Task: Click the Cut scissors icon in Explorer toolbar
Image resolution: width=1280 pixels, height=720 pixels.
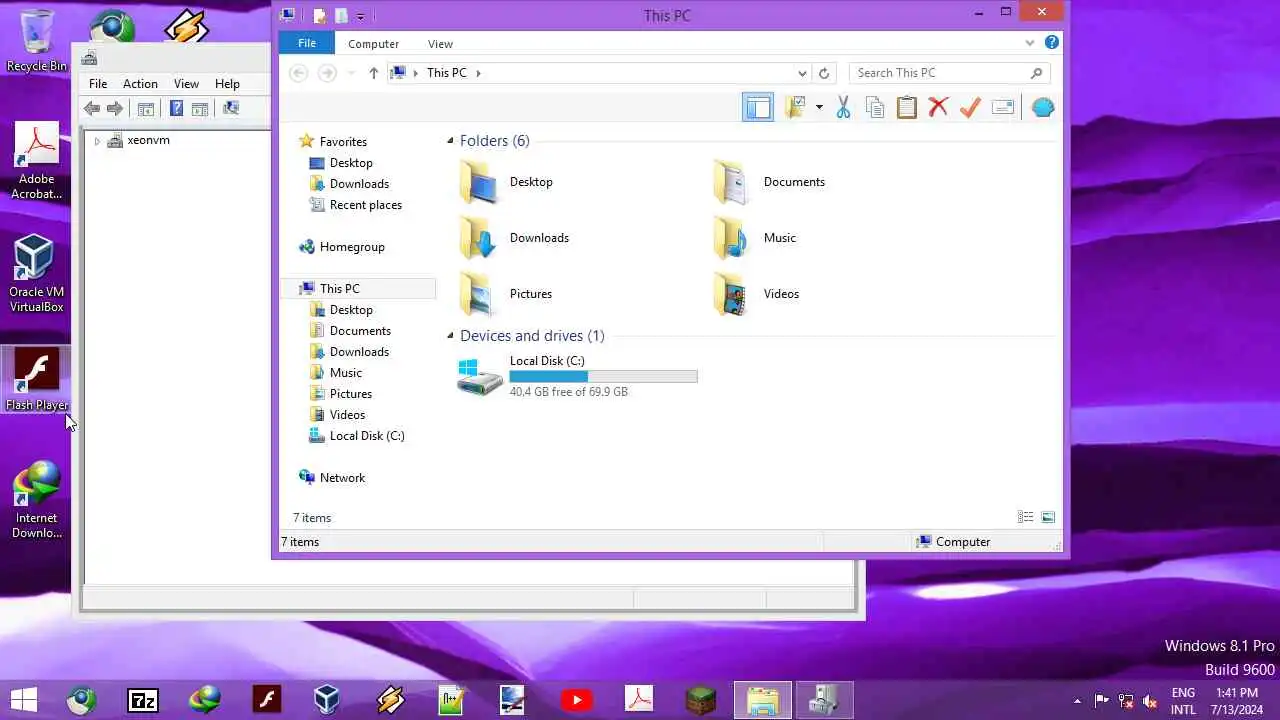Action: click(x=843, y=108)
